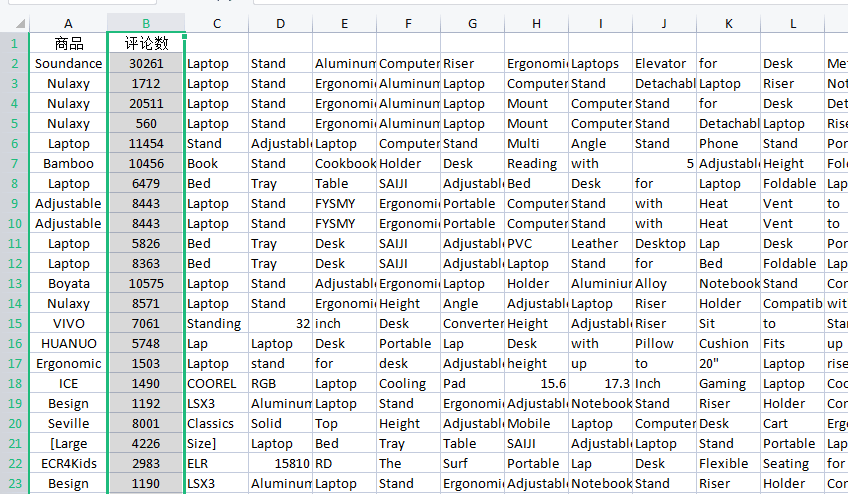Click cell containing [Large
Screen dimensions: 848x494
[x=68, y=444]
